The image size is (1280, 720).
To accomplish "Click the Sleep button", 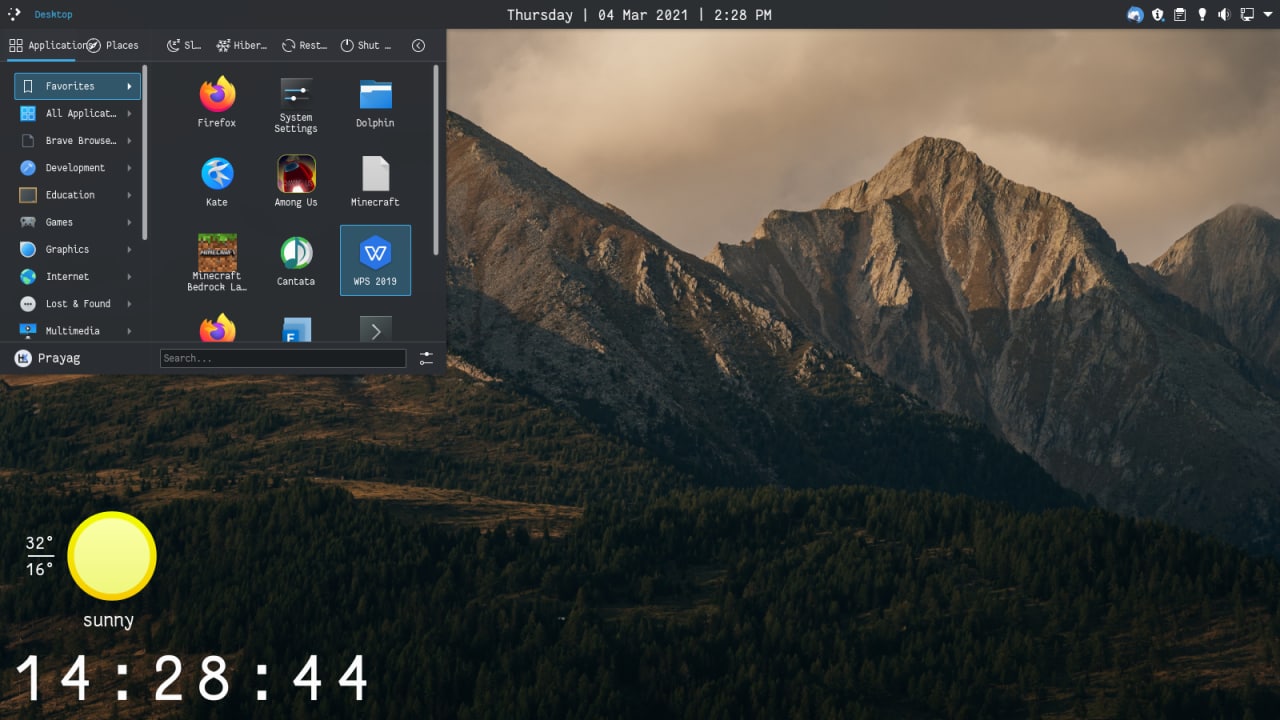I will click(184, 45).
